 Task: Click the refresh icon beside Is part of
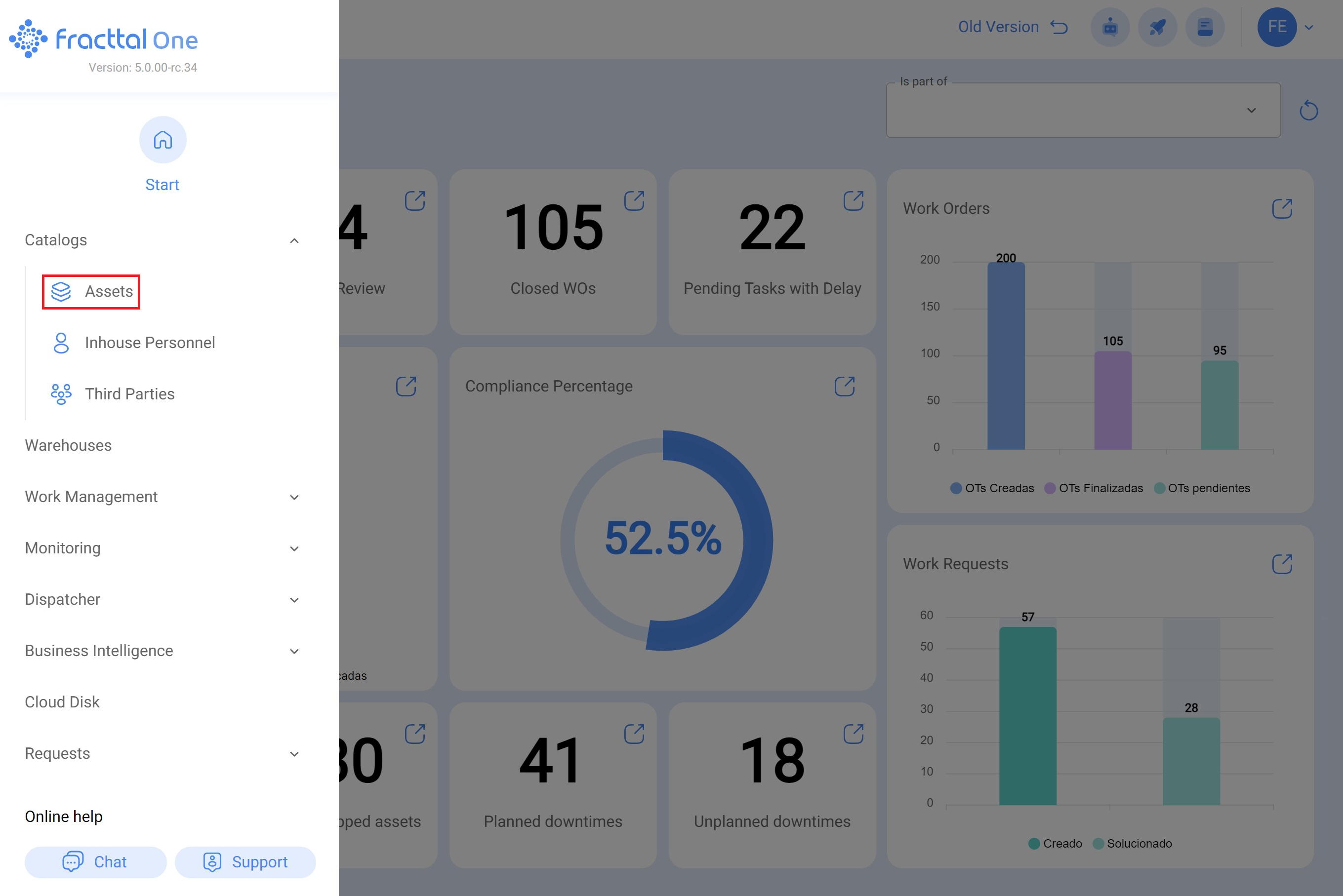1308,110
